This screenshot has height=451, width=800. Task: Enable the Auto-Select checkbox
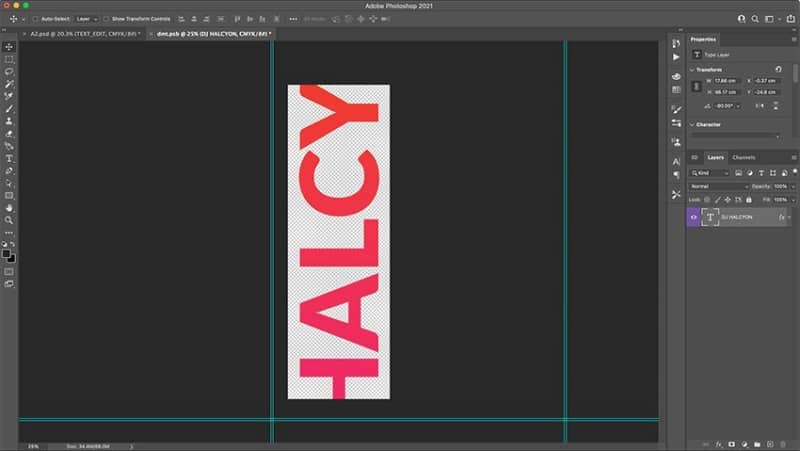[36, 19]
